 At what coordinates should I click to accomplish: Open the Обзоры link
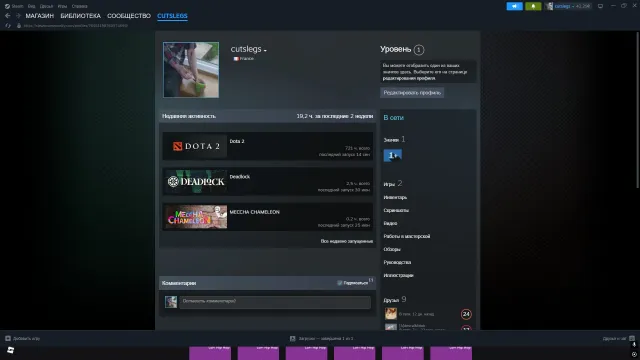392,249
